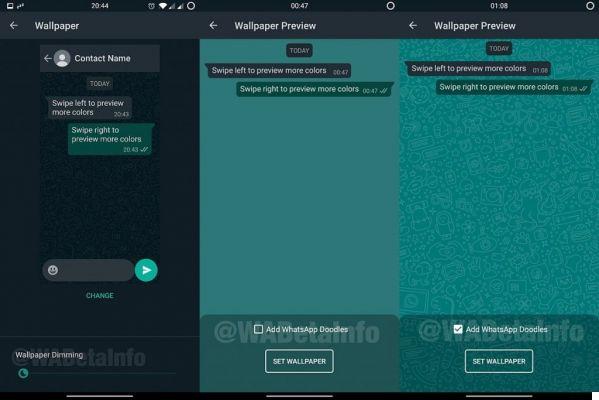This screenshot has height=400, width=599.
Task: Tap 'Swipe right to preview' bubble at 20:43
Action: (111, 139)
